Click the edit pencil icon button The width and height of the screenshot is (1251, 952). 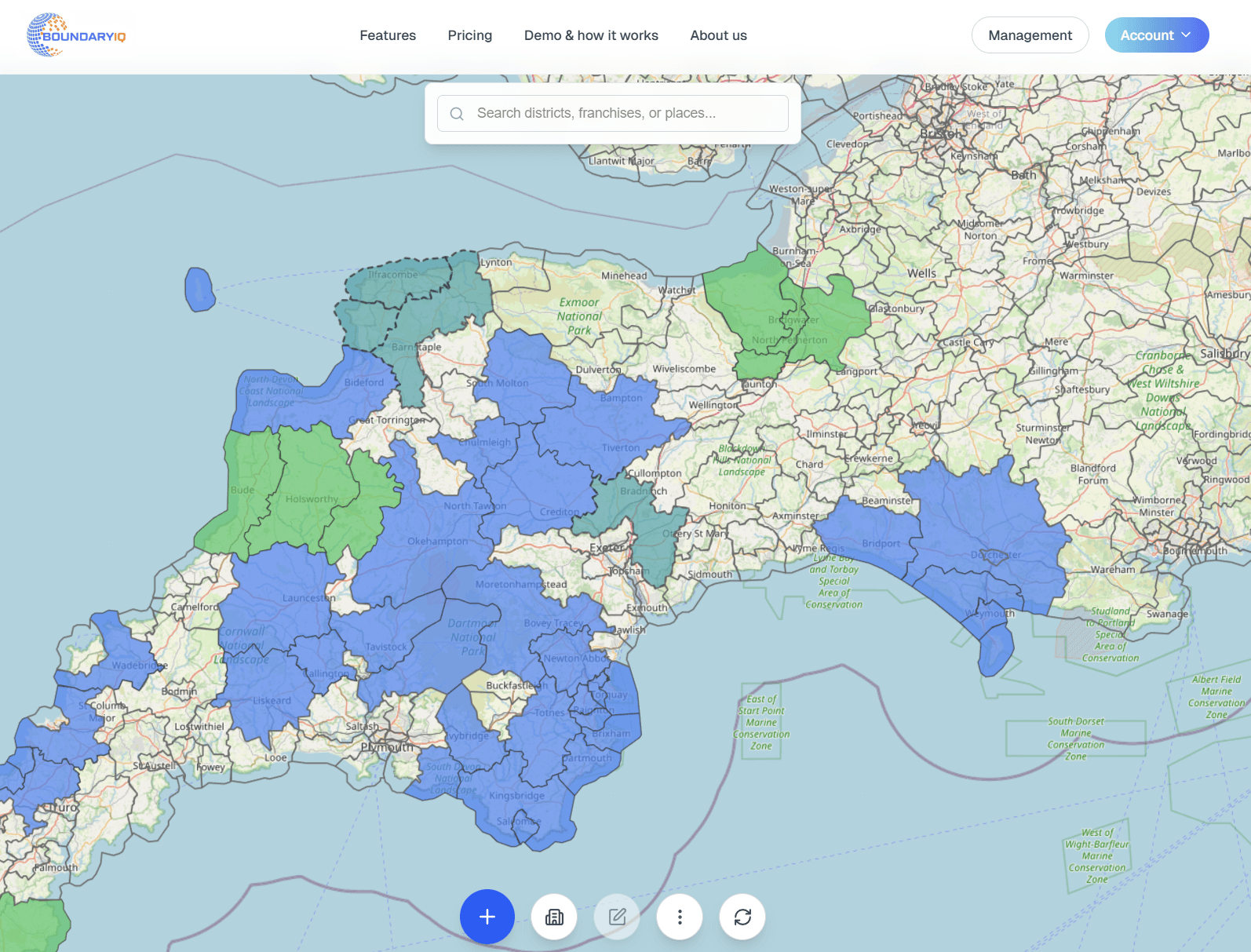pos(617,917)
